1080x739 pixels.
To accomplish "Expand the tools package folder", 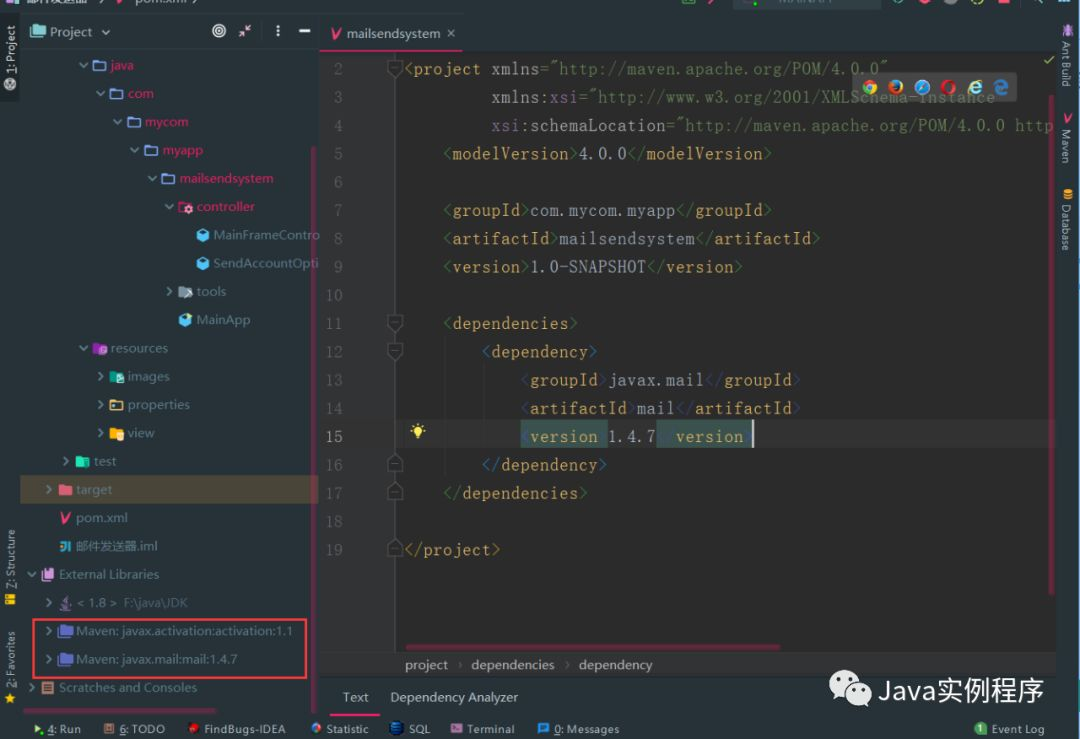I will [x=170, y=291].
